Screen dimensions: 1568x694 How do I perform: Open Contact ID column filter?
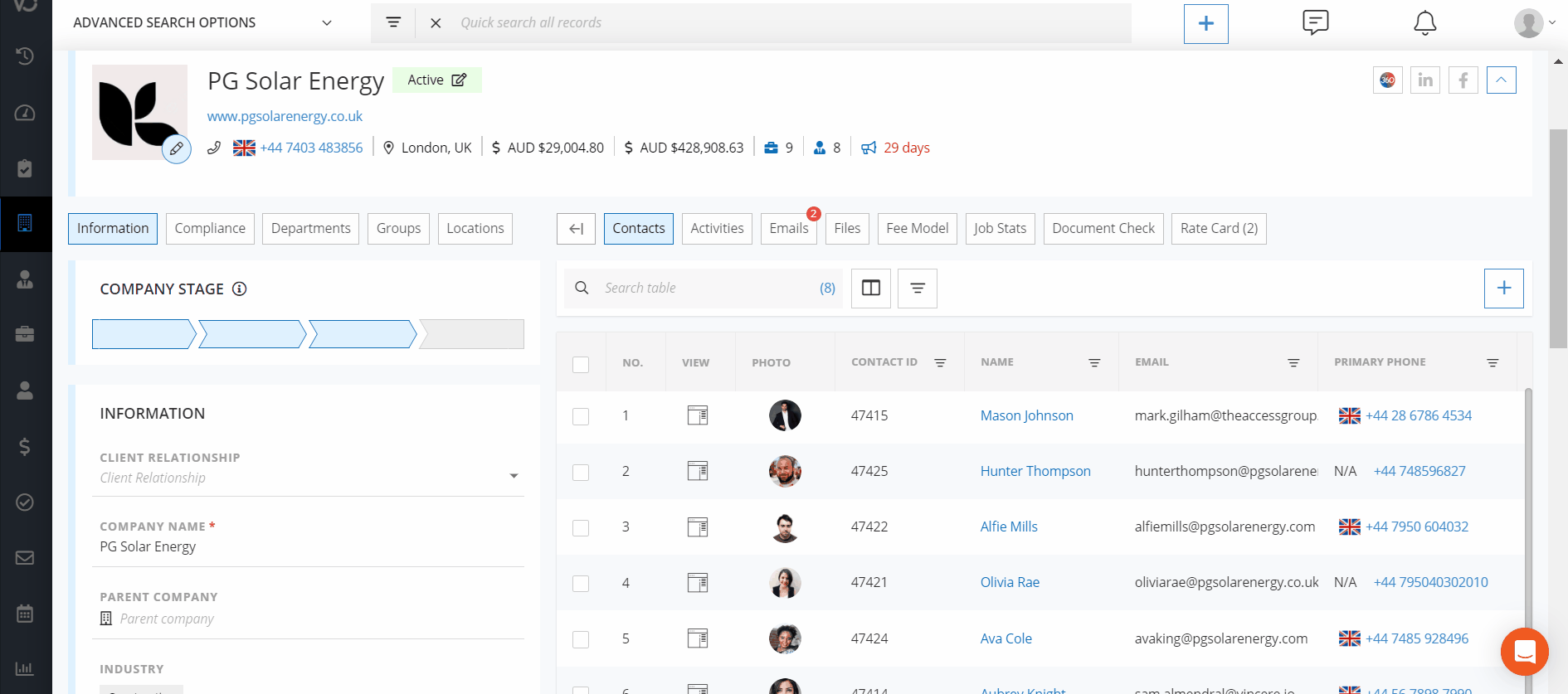940,362
